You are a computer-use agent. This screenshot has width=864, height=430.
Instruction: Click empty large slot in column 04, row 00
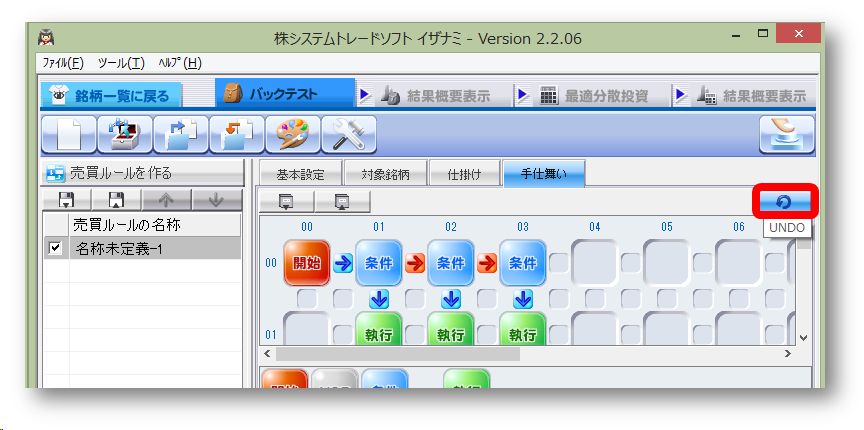coord(595,263)
